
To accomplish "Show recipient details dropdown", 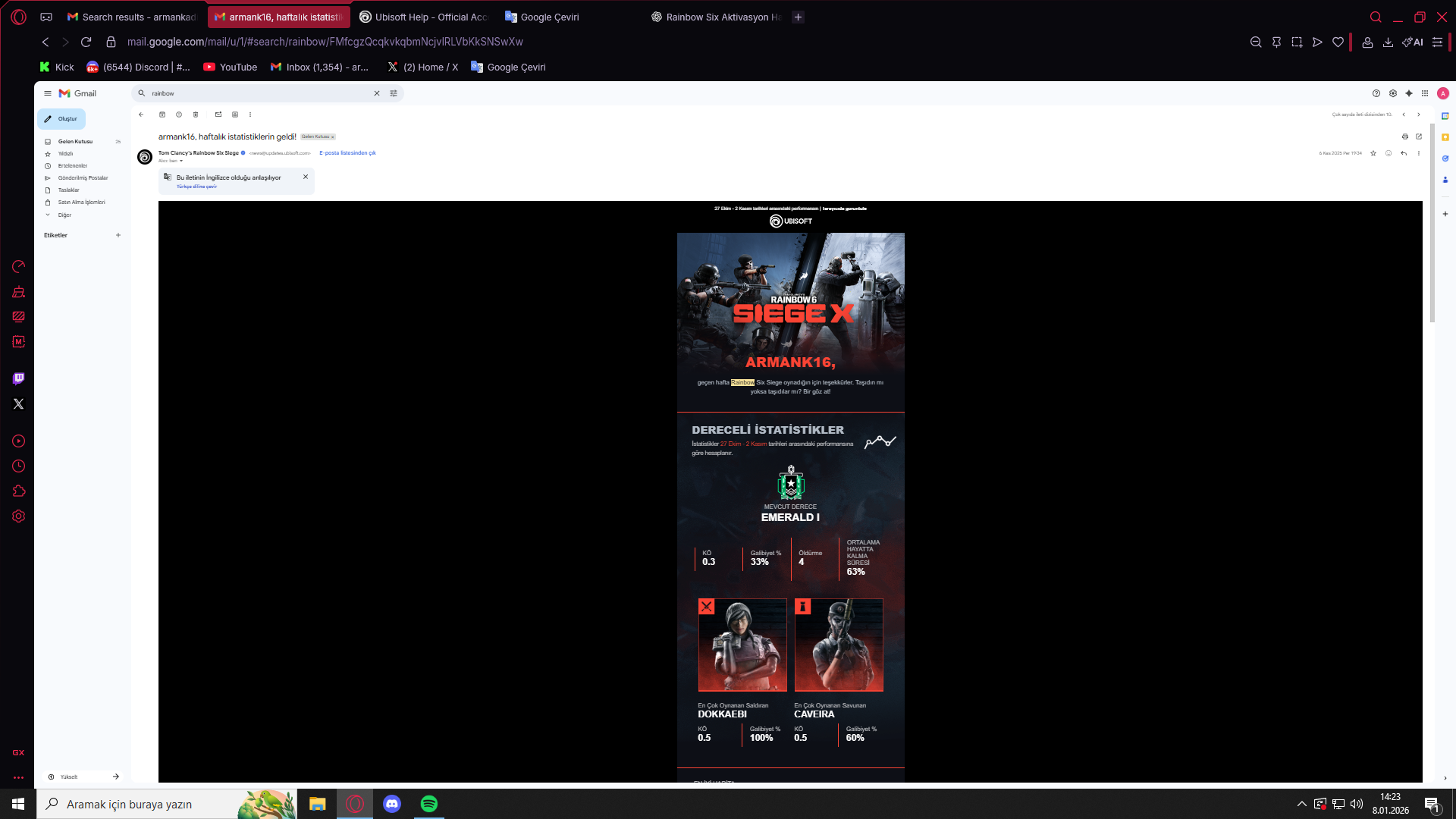I will 181,161.
